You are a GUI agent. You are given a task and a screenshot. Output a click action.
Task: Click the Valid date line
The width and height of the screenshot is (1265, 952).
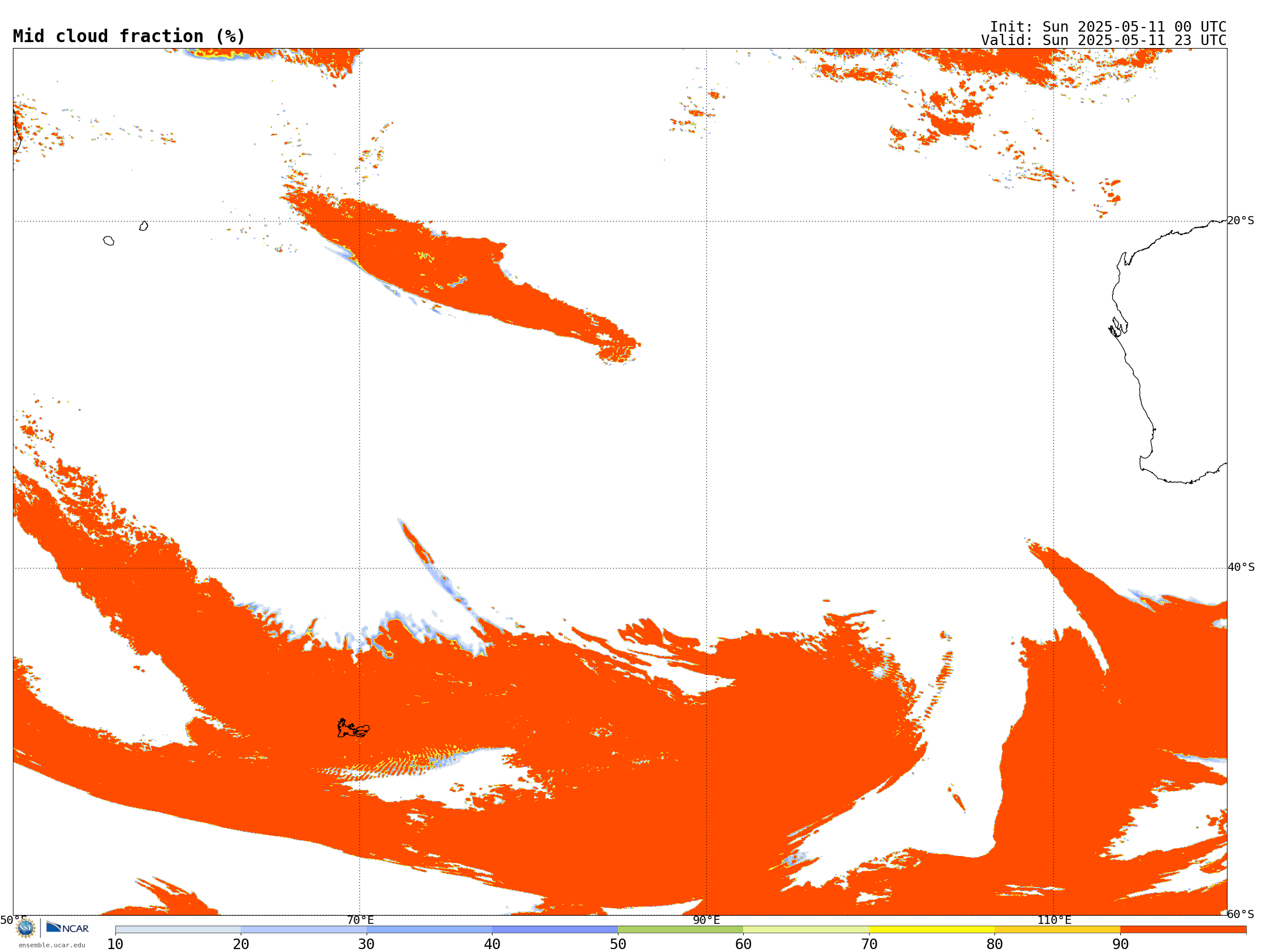(x=1103, y=40)
